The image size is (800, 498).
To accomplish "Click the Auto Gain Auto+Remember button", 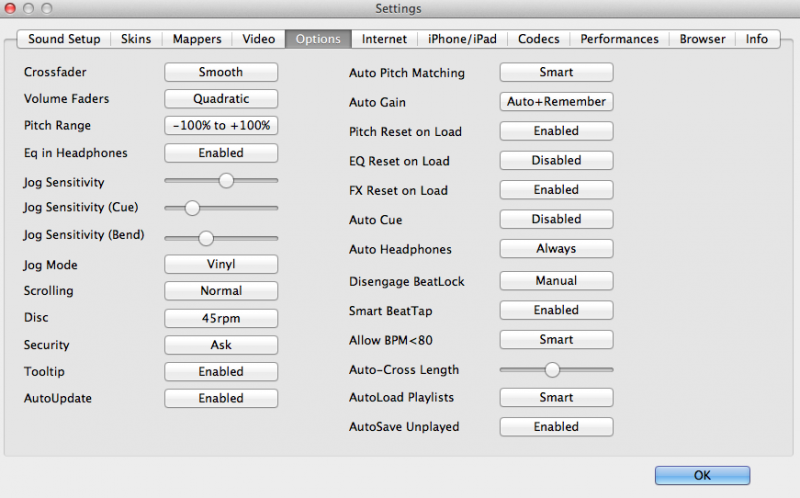I will [556, 101].
